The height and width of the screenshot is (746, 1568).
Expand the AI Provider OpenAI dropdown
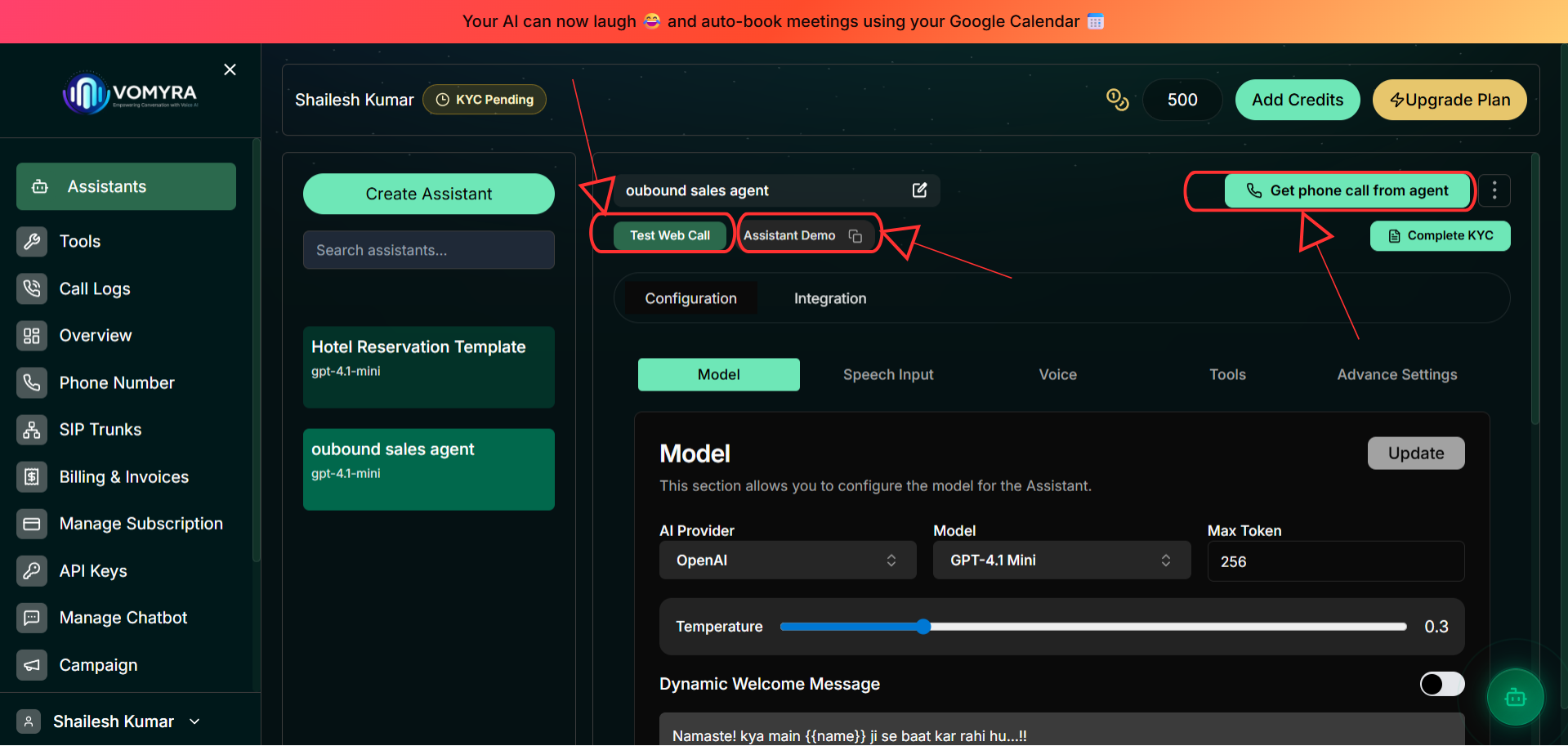coord(788,561)
